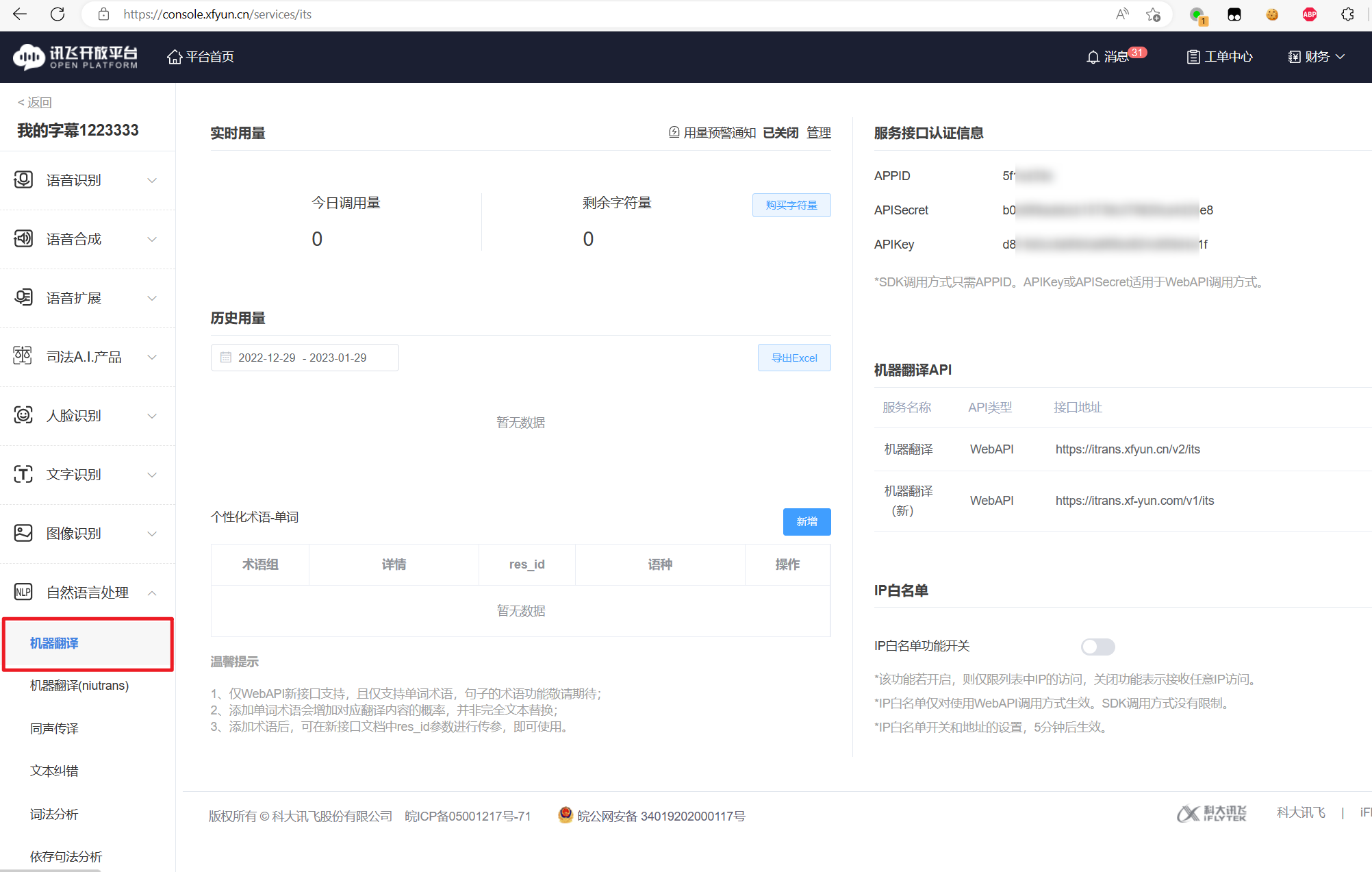Image resolution: width=1372 pixels, height=872 pixels.
Task: Click the 购买字符量 button
Action: 791,205
